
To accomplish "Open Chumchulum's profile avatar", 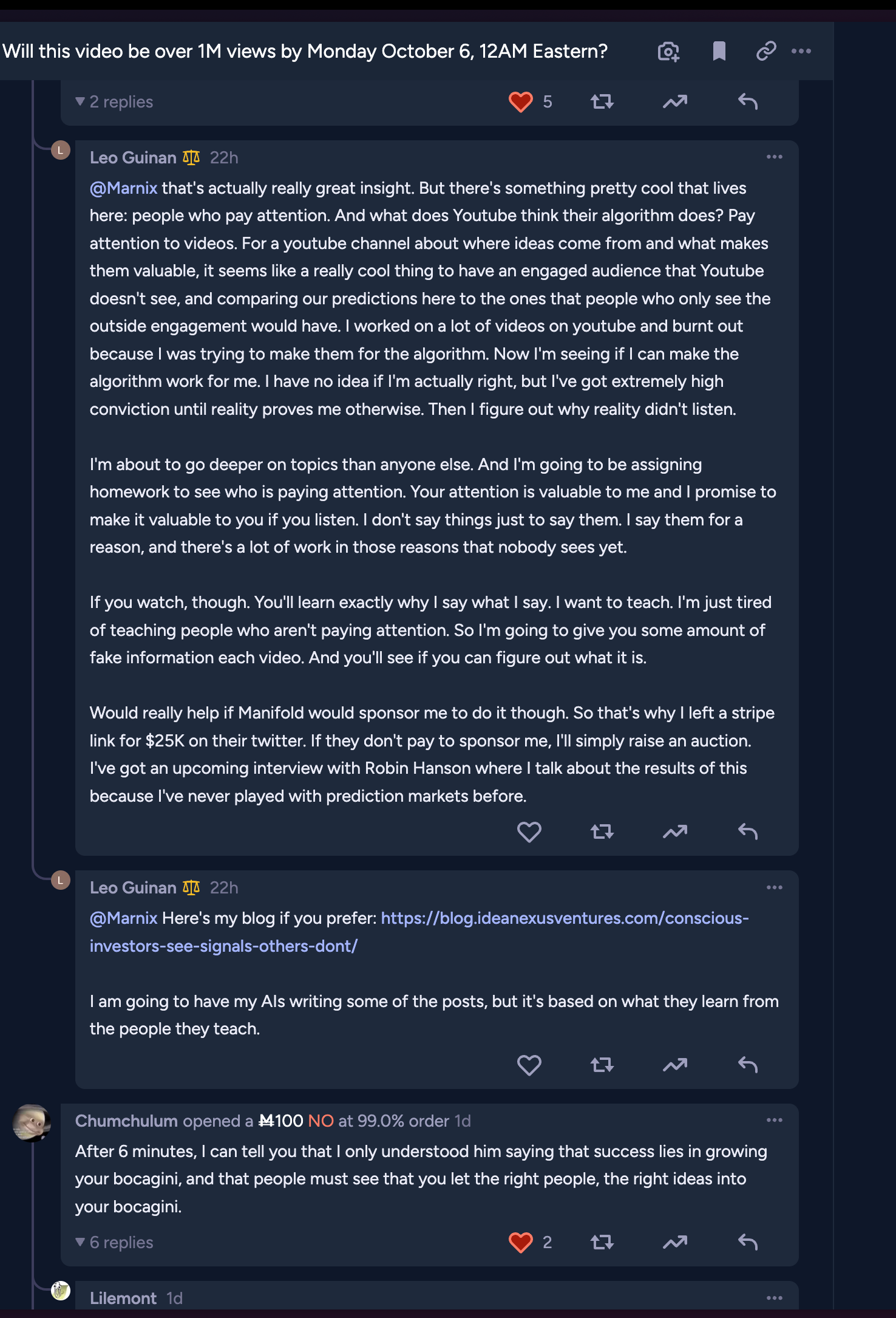I will pyautogui.click(x=32, y=1123).
